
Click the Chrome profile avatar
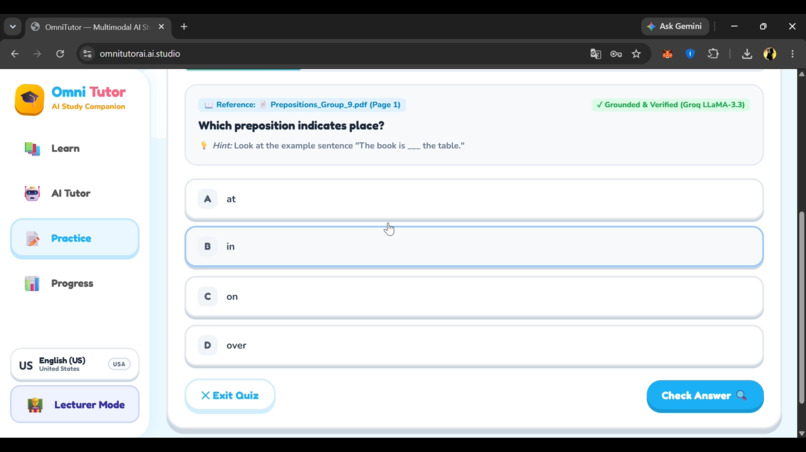coord(770,53)
